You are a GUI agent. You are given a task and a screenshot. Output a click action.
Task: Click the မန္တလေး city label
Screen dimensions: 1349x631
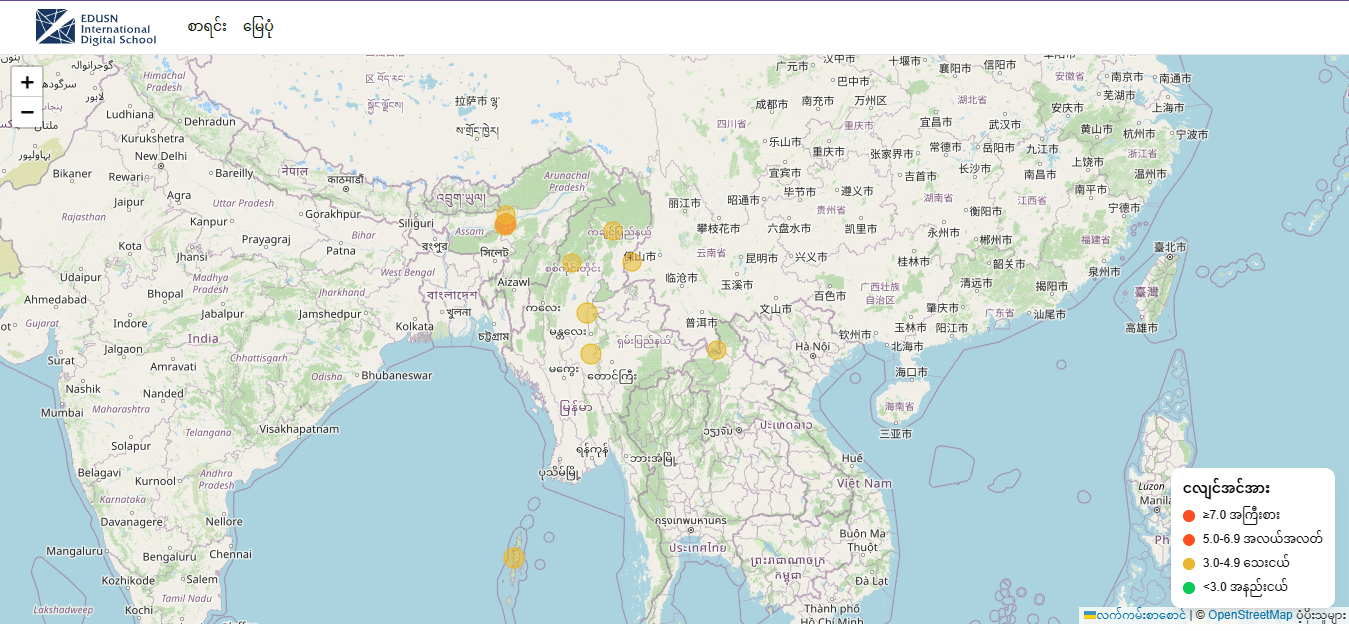pos(567,332)
